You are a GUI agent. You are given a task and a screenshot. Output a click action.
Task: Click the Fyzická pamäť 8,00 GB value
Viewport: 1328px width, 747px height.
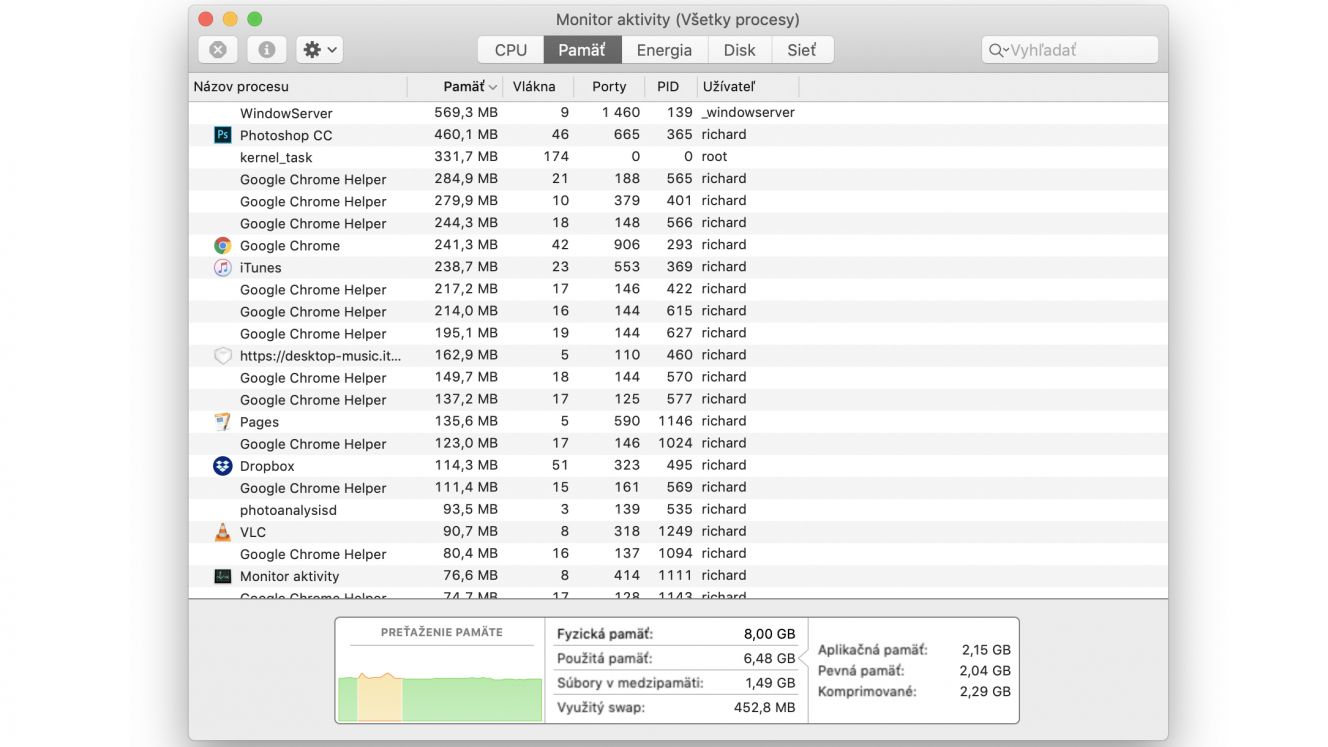click(x=770, y=634)
